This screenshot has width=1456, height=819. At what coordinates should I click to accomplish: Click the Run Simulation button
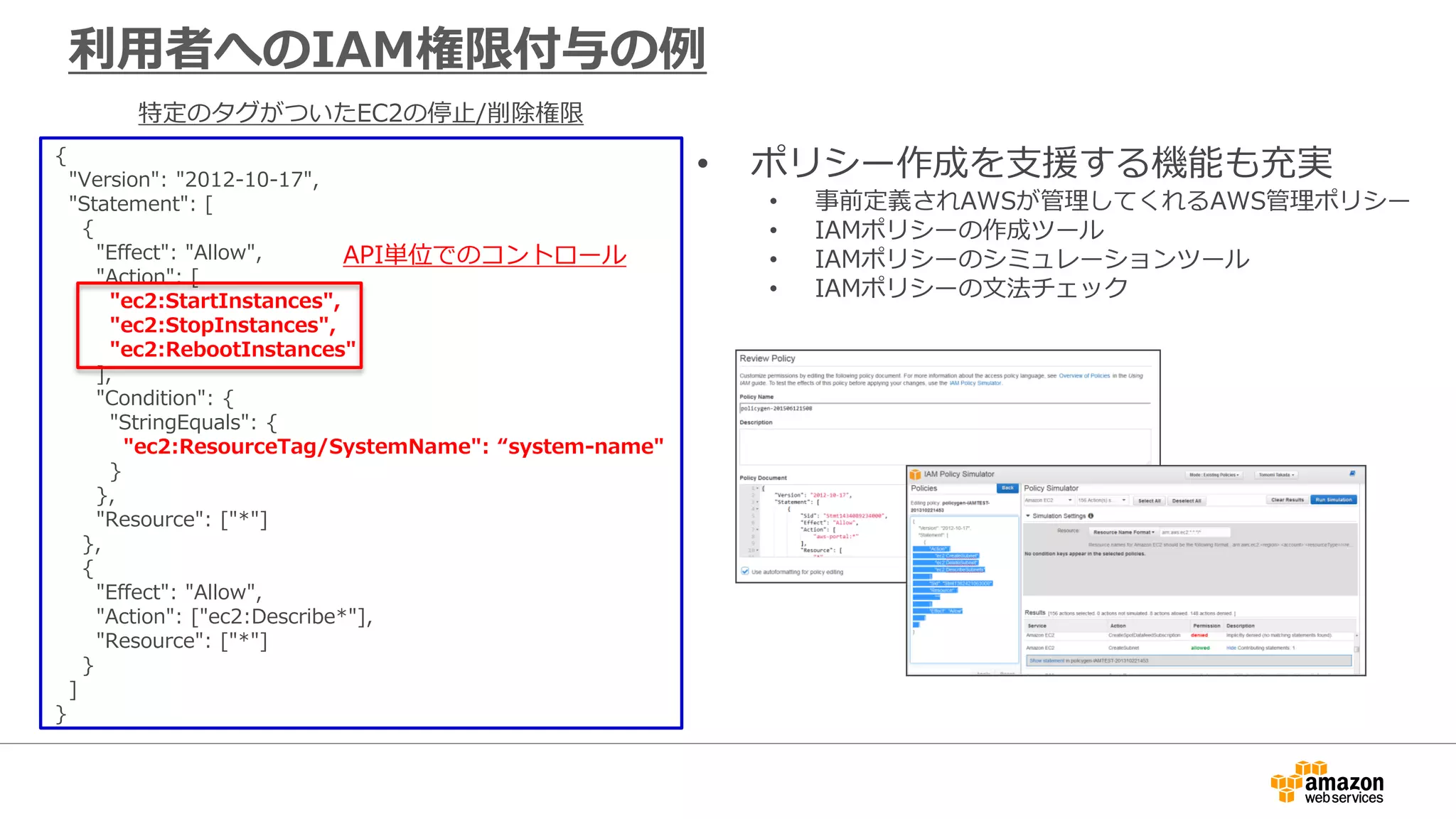click(x=1334, y=500)
